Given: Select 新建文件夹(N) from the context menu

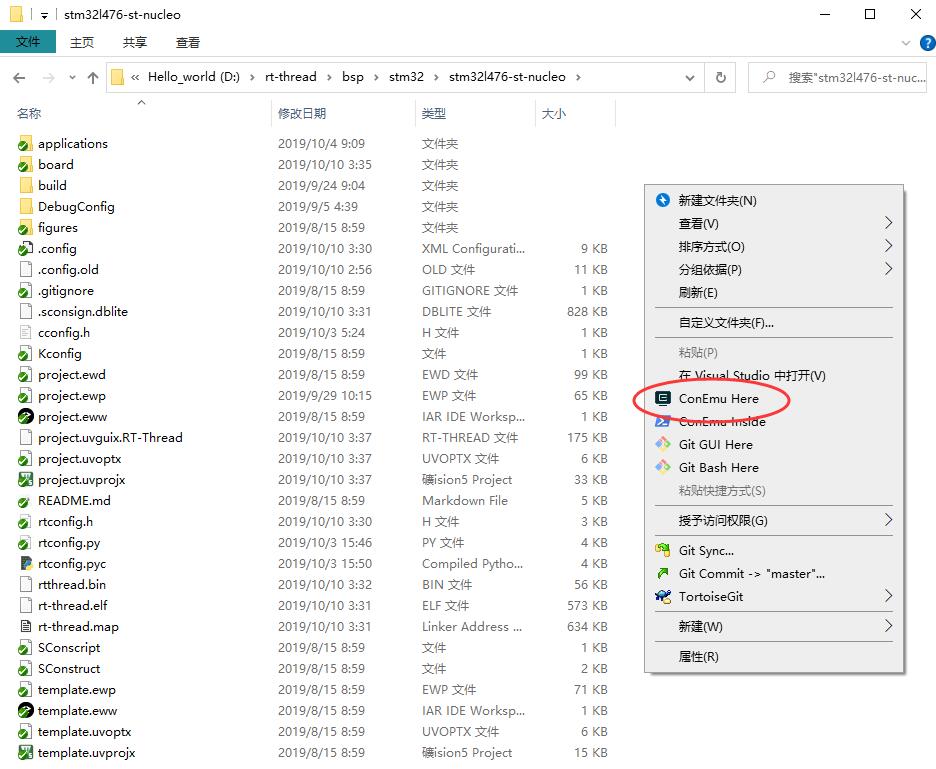Looking at the screenshot, I should 717,200.
